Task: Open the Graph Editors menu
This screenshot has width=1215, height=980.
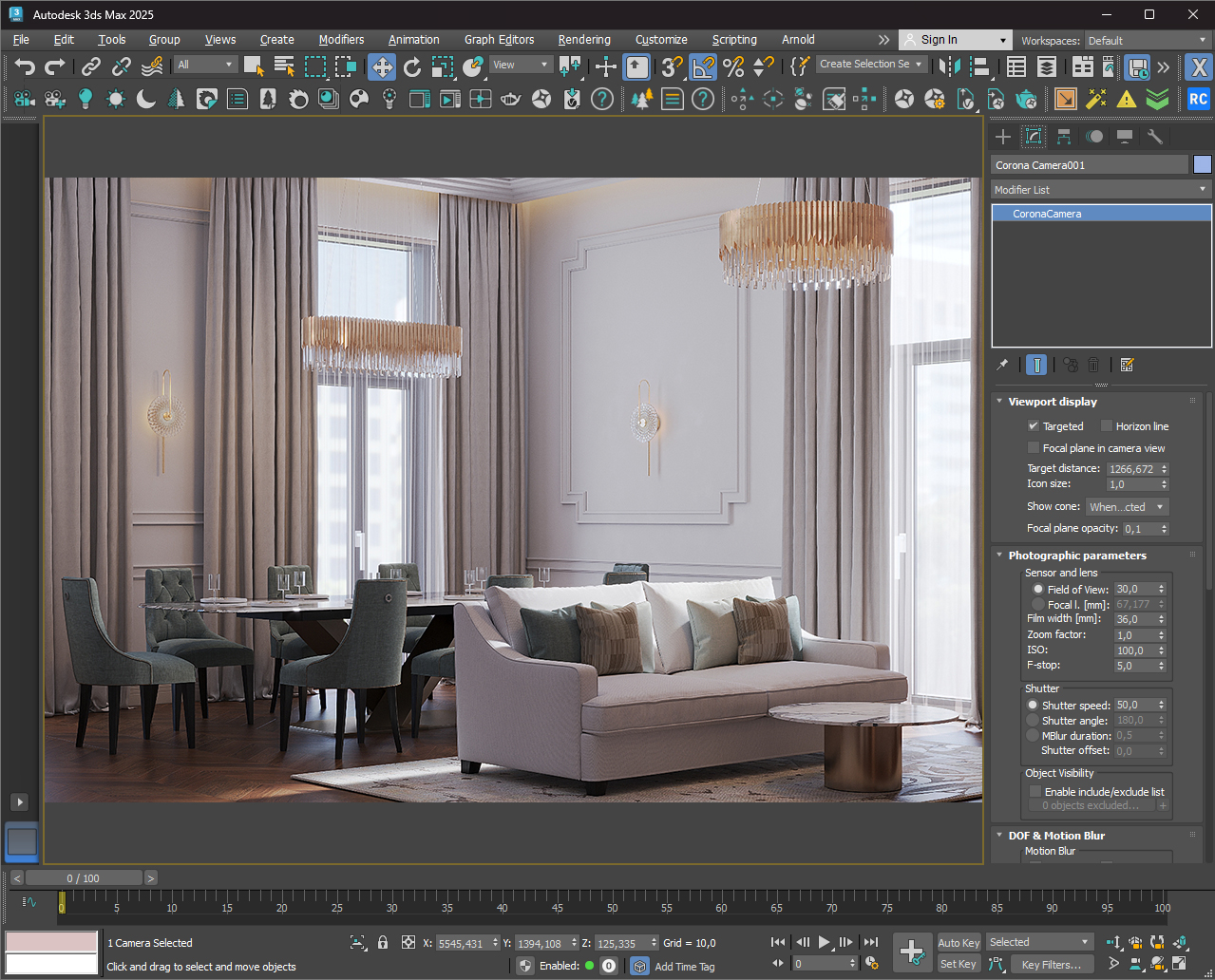Action: pos(499,40)
